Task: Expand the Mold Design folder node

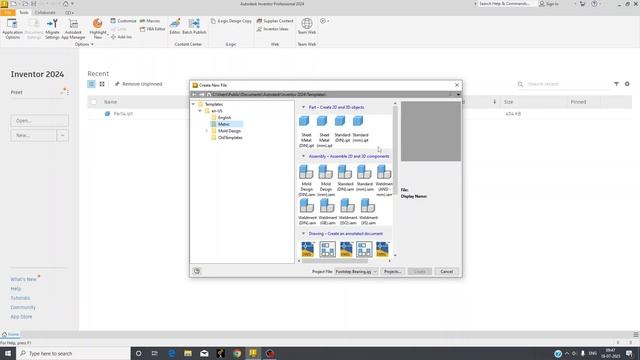Action: (x=207, y=131)
